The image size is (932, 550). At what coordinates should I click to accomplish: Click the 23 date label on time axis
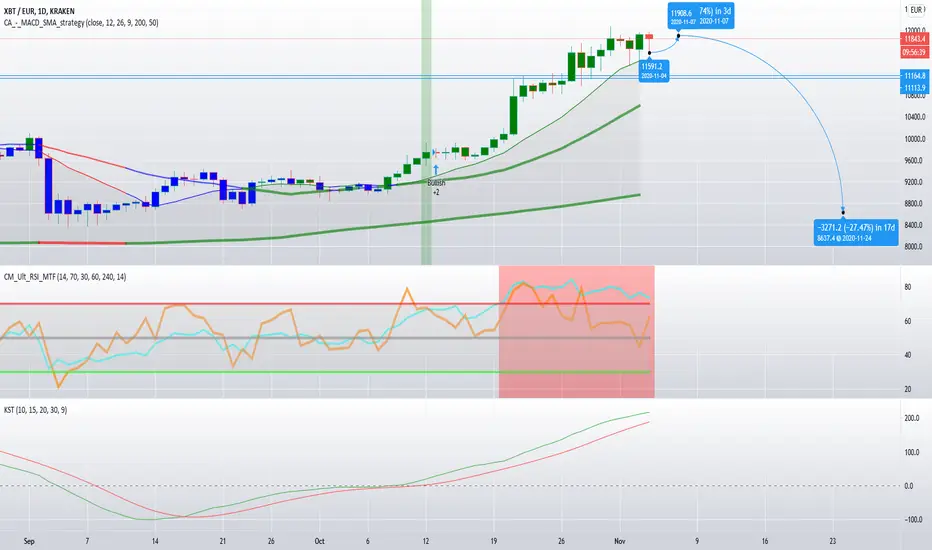pyautogui.click(x=832, y=541)
